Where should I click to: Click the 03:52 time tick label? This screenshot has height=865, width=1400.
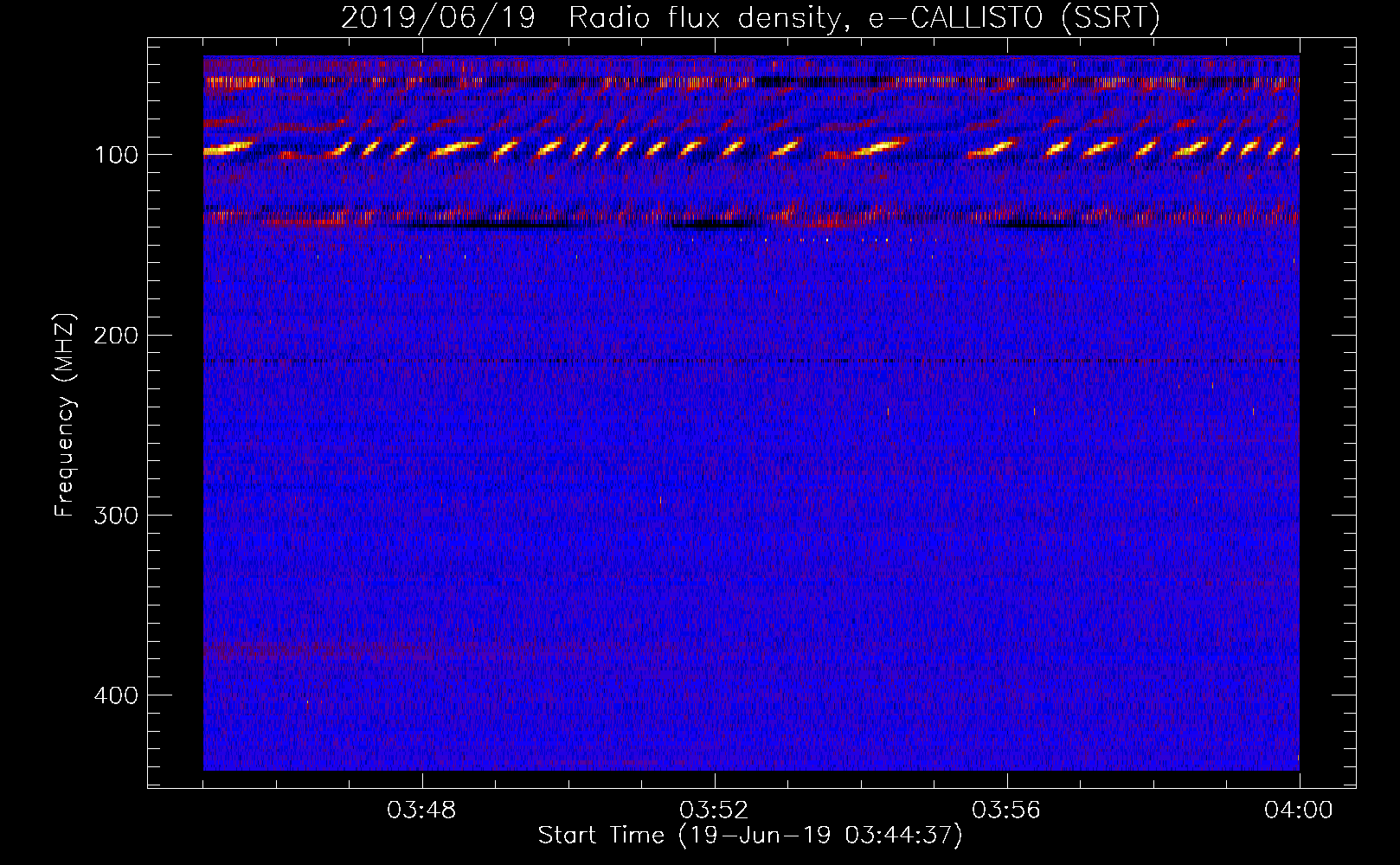(714, 811)
